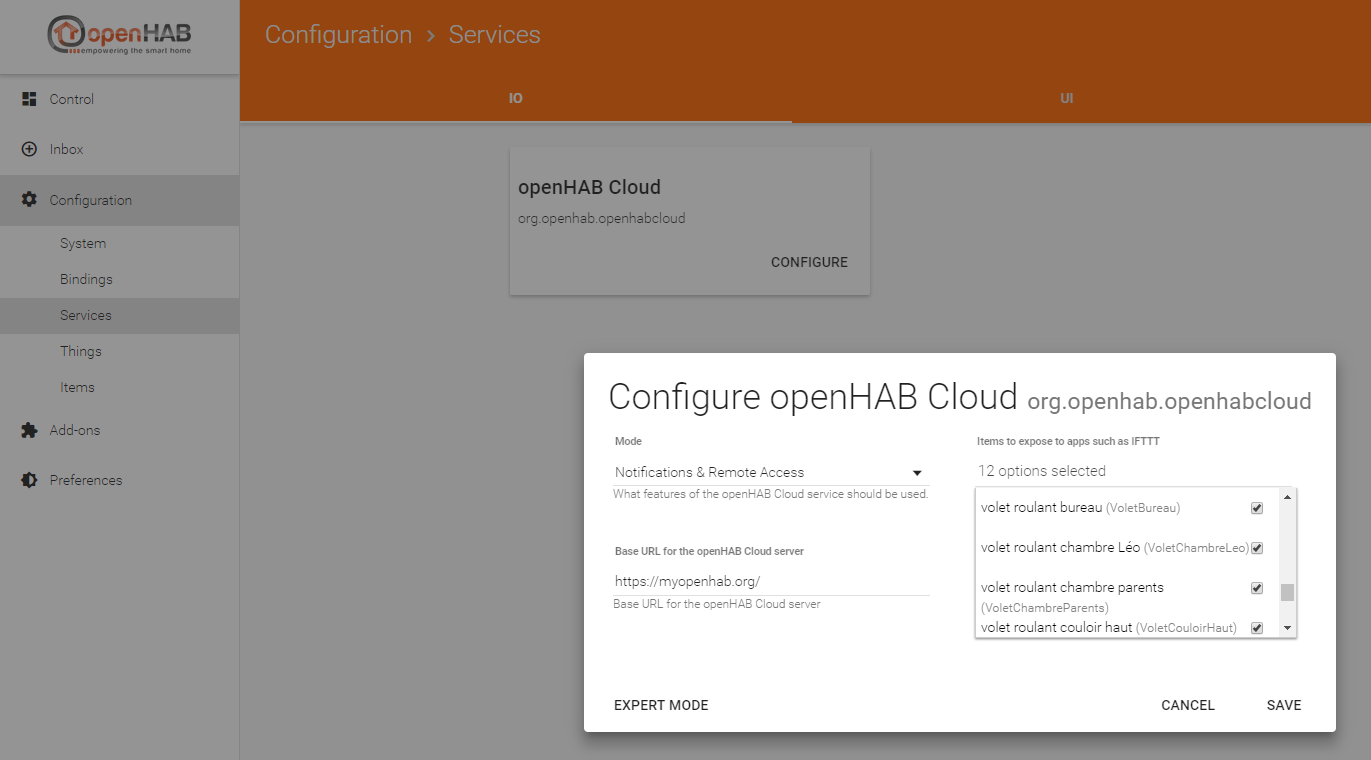This screenshot has width=1371, height=760.
Task: Click the EXPERT MODE button
Action: 661,705
